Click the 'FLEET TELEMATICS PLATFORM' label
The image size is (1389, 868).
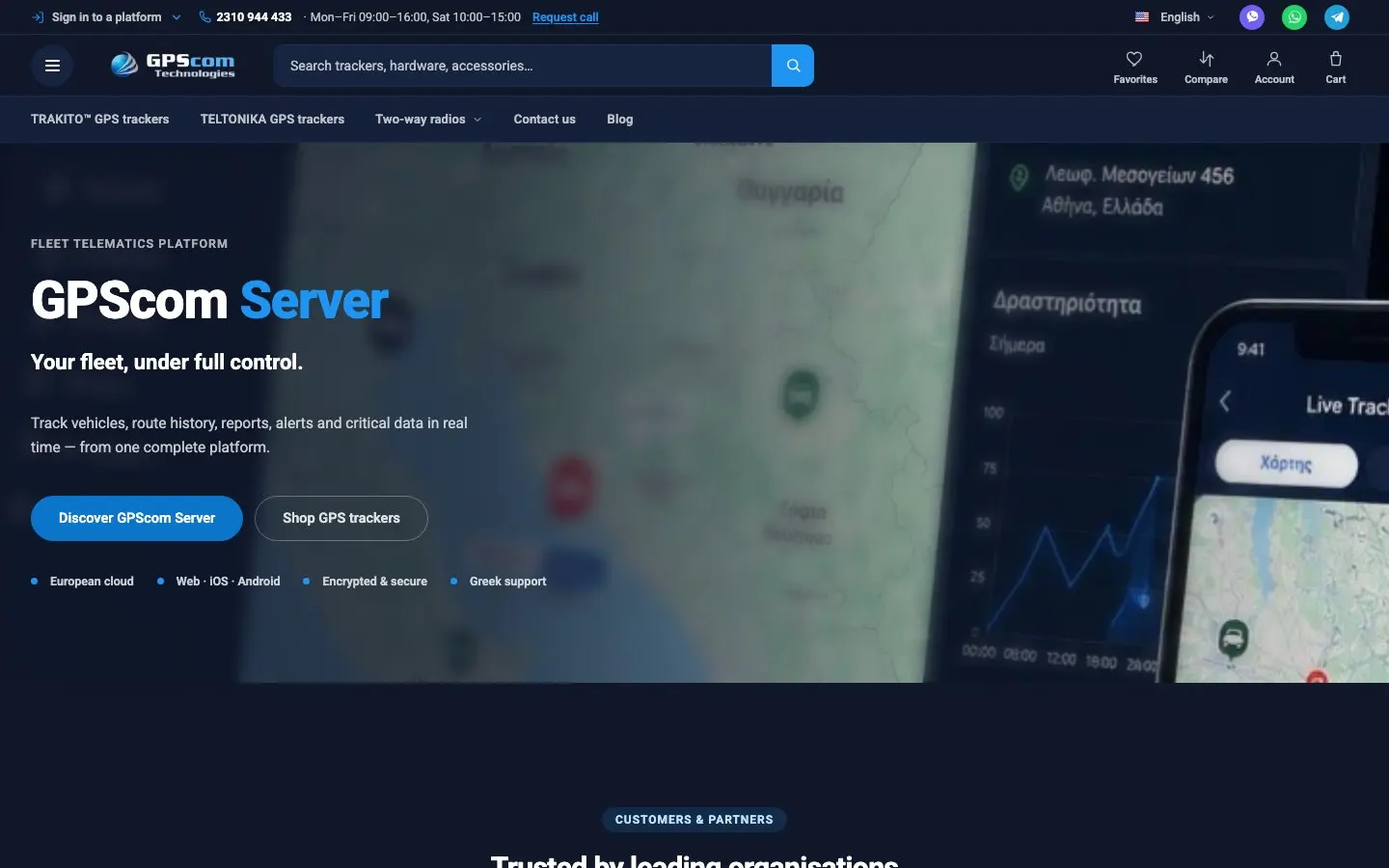coord(129,244)
